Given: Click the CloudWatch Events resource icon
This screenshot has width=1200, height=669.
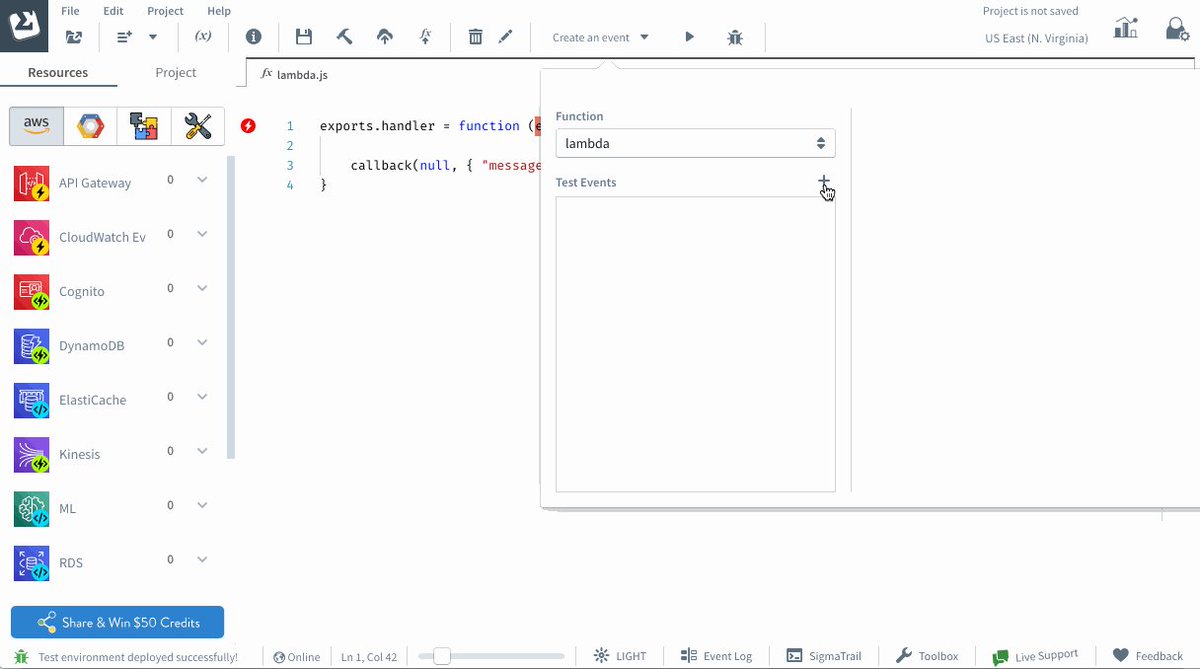Looking at the screenshot, I should pos(32,237).
